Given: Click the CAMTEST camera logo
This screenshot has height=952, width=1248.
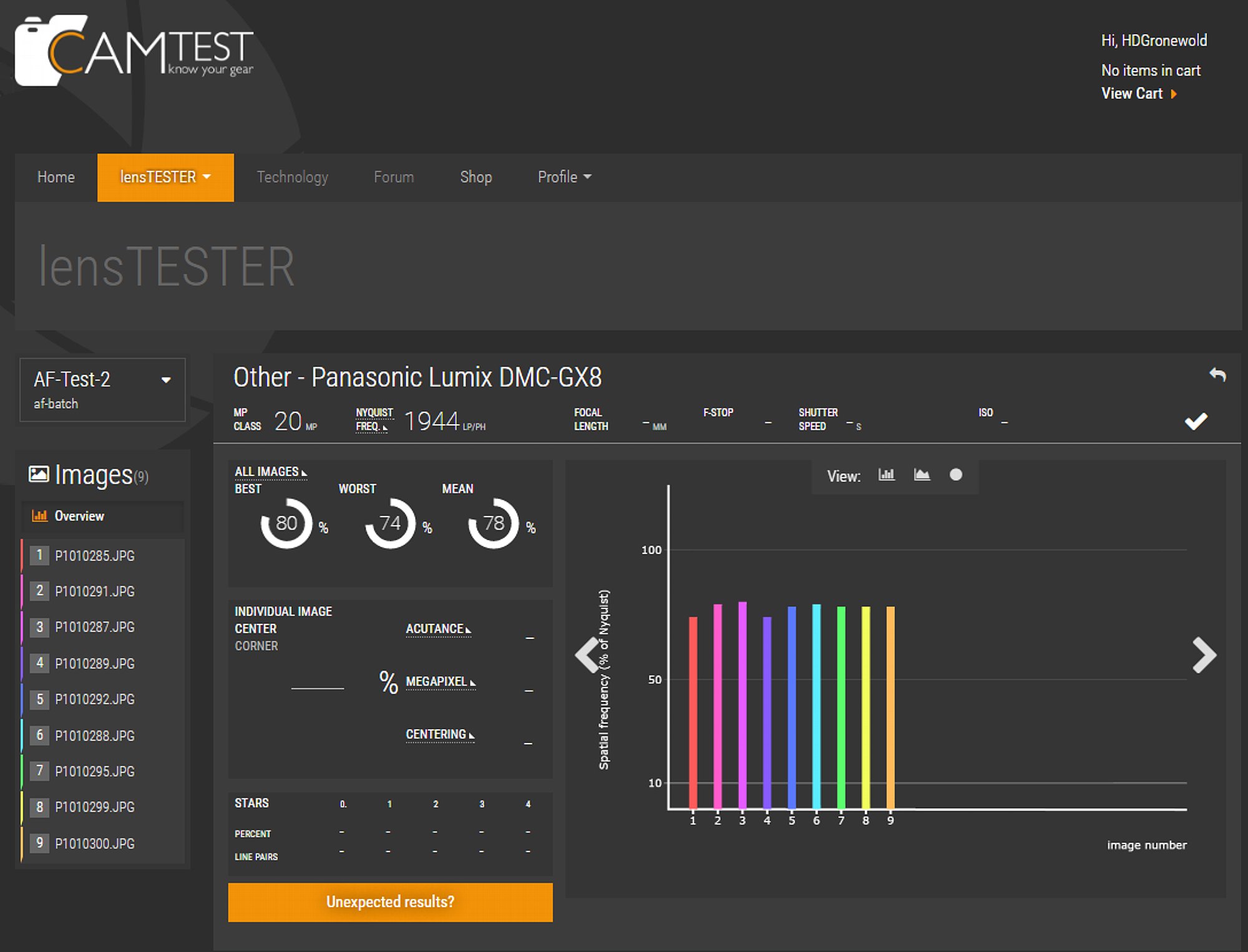Looking at the screenshot, I should [134, 50].
